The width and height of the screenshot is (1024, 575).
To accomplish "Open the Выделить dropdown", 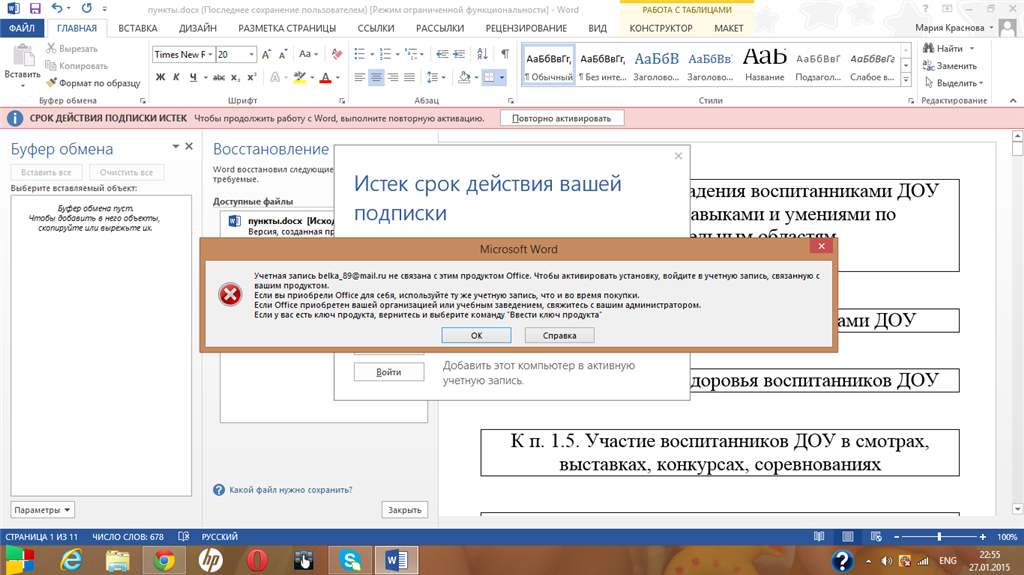I will [x=953, y=83].
